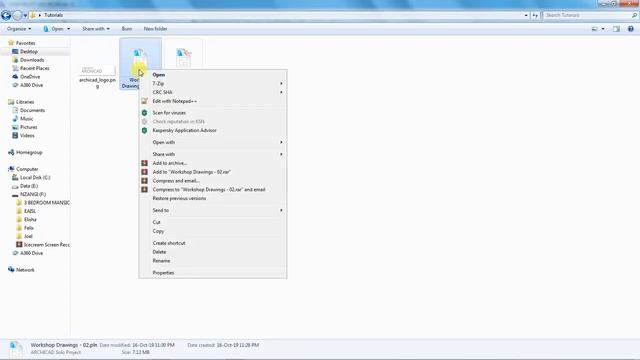Screen dimensions: 640x360
Task: Select the third file icon in folder
Action: [x=183, y=58]
